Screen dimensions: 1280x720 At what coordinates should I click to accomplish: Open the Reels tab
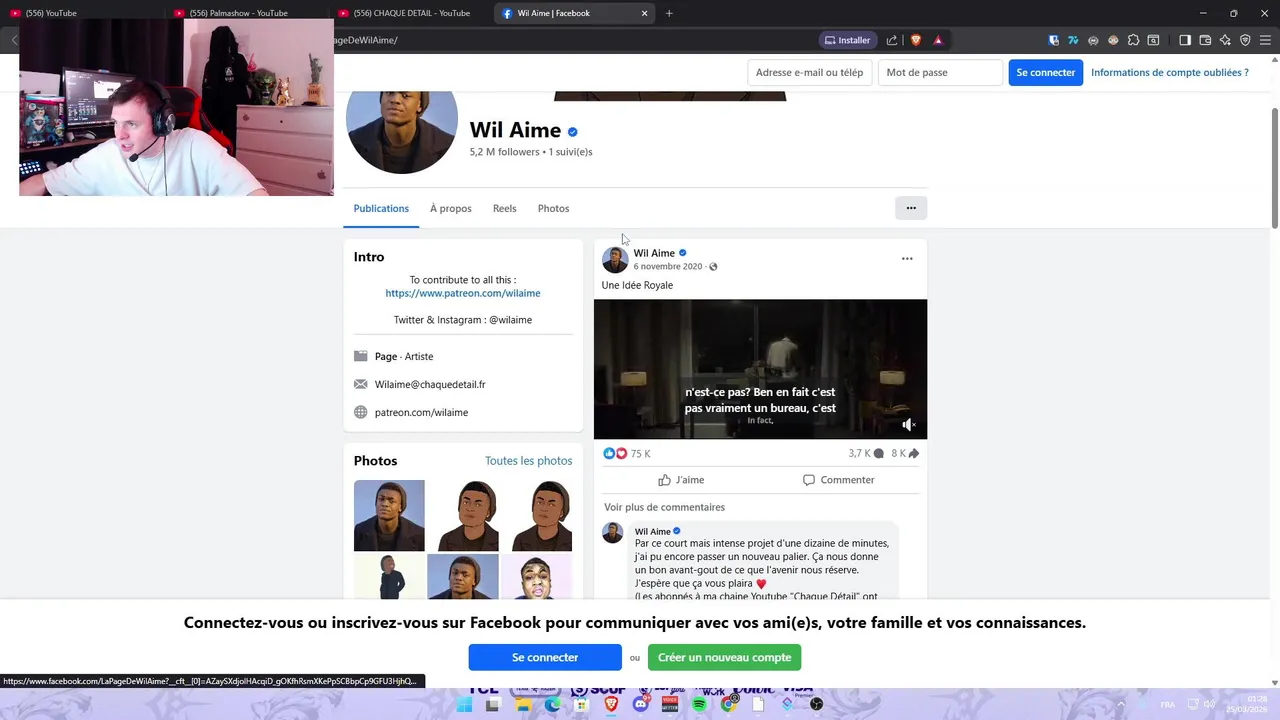[504, 208]
